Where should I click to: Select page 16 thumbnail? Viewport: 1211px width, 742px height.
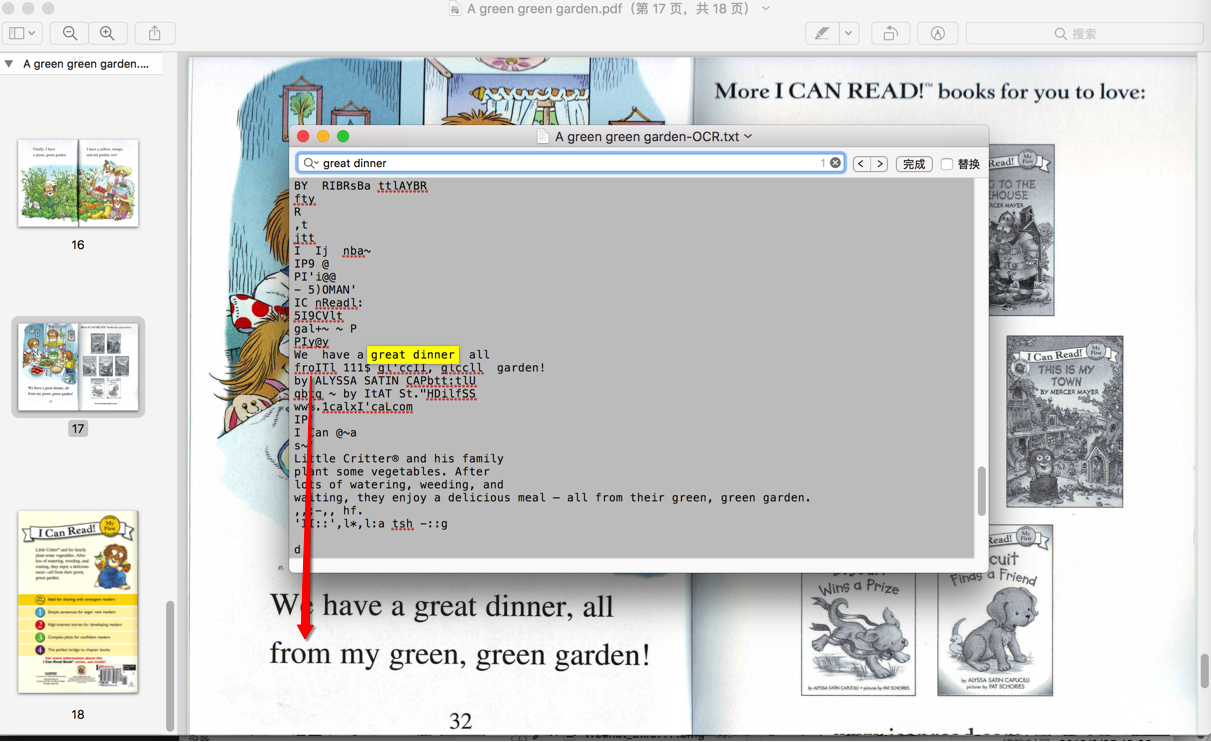click(x=78, y=183)
